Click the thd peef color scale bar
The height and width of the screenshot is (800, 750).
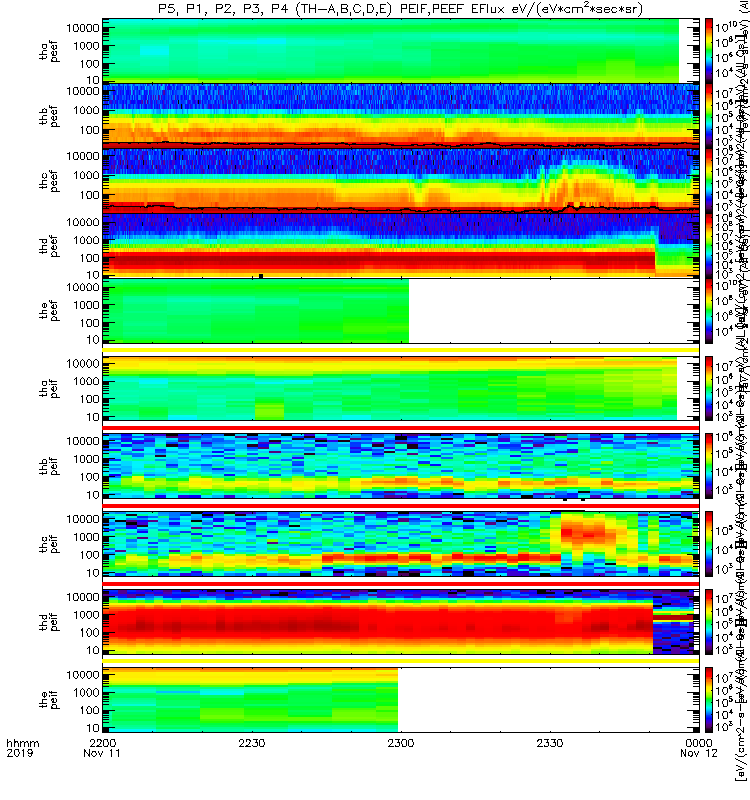click(709, 245)
